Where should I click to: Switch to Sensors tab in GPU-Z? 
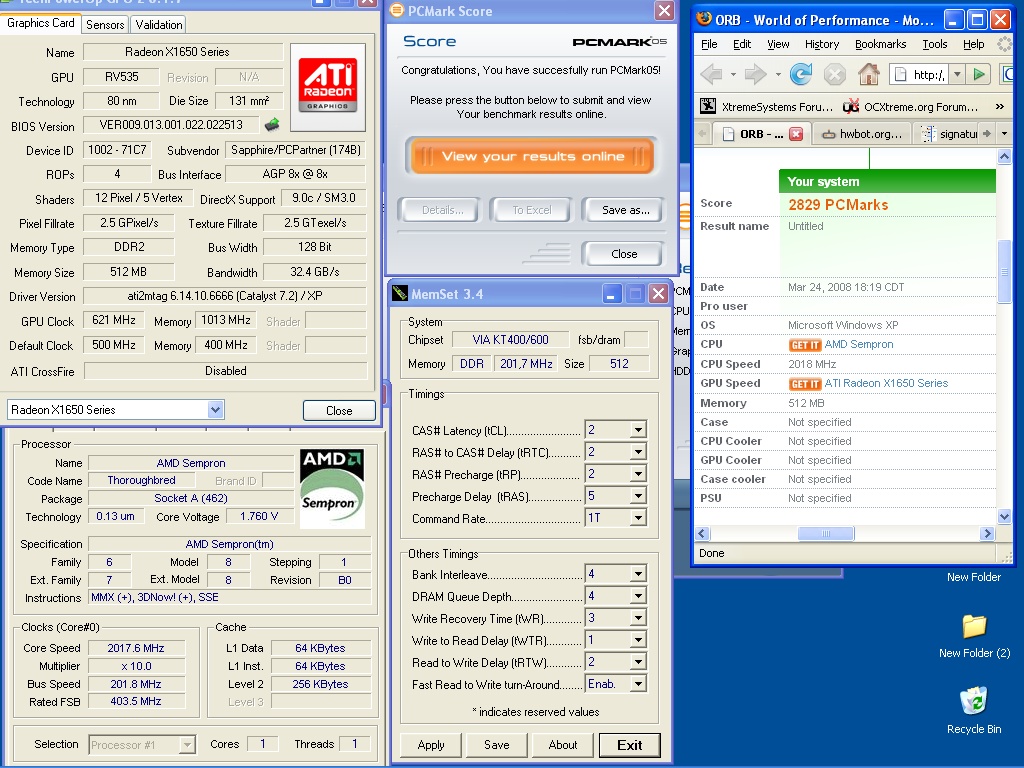[104, 25]
